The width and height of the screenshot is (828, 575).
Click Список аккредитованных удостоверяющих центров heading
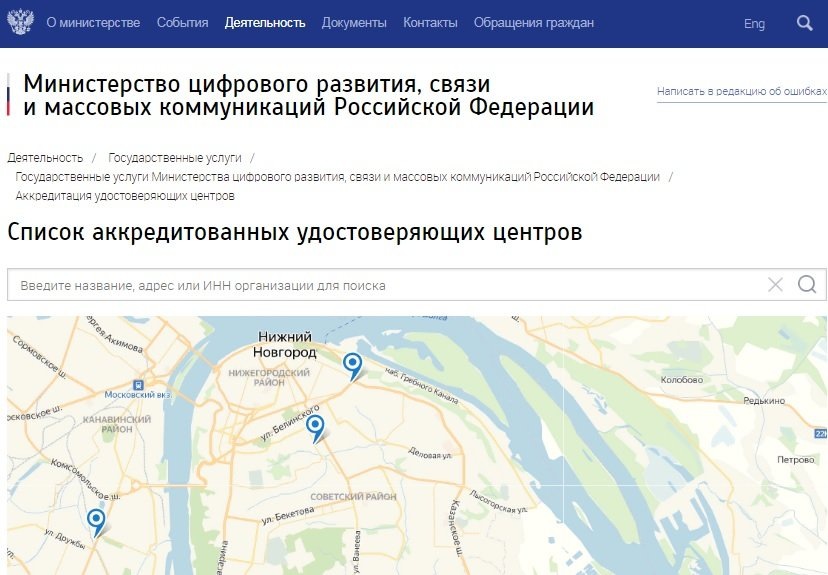295,232
